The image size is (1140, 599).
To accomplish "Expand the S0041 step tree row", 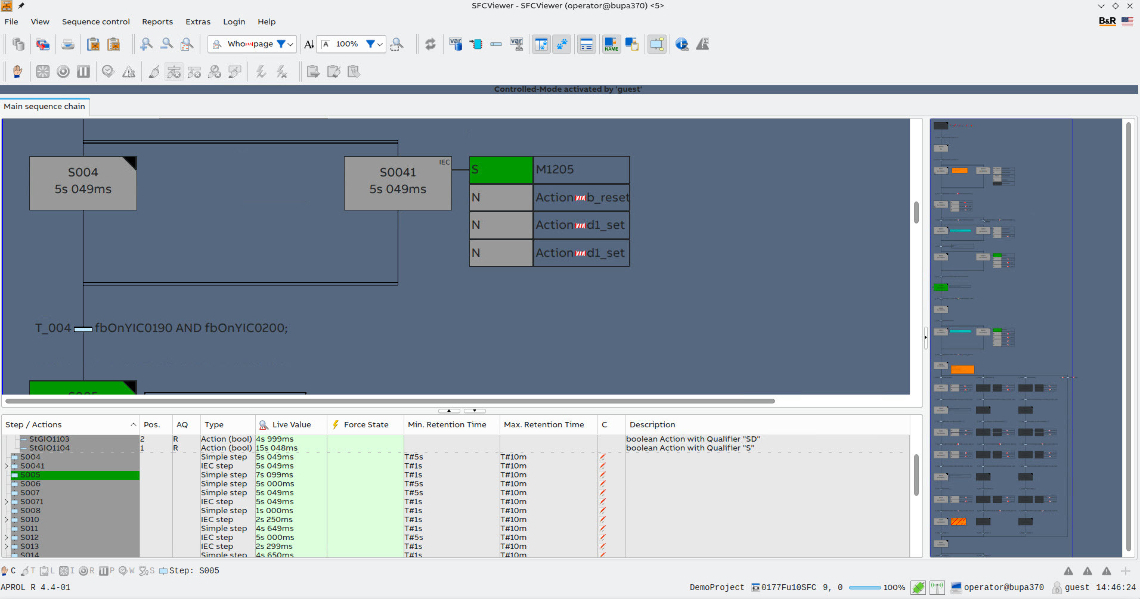I will [6, 466].
